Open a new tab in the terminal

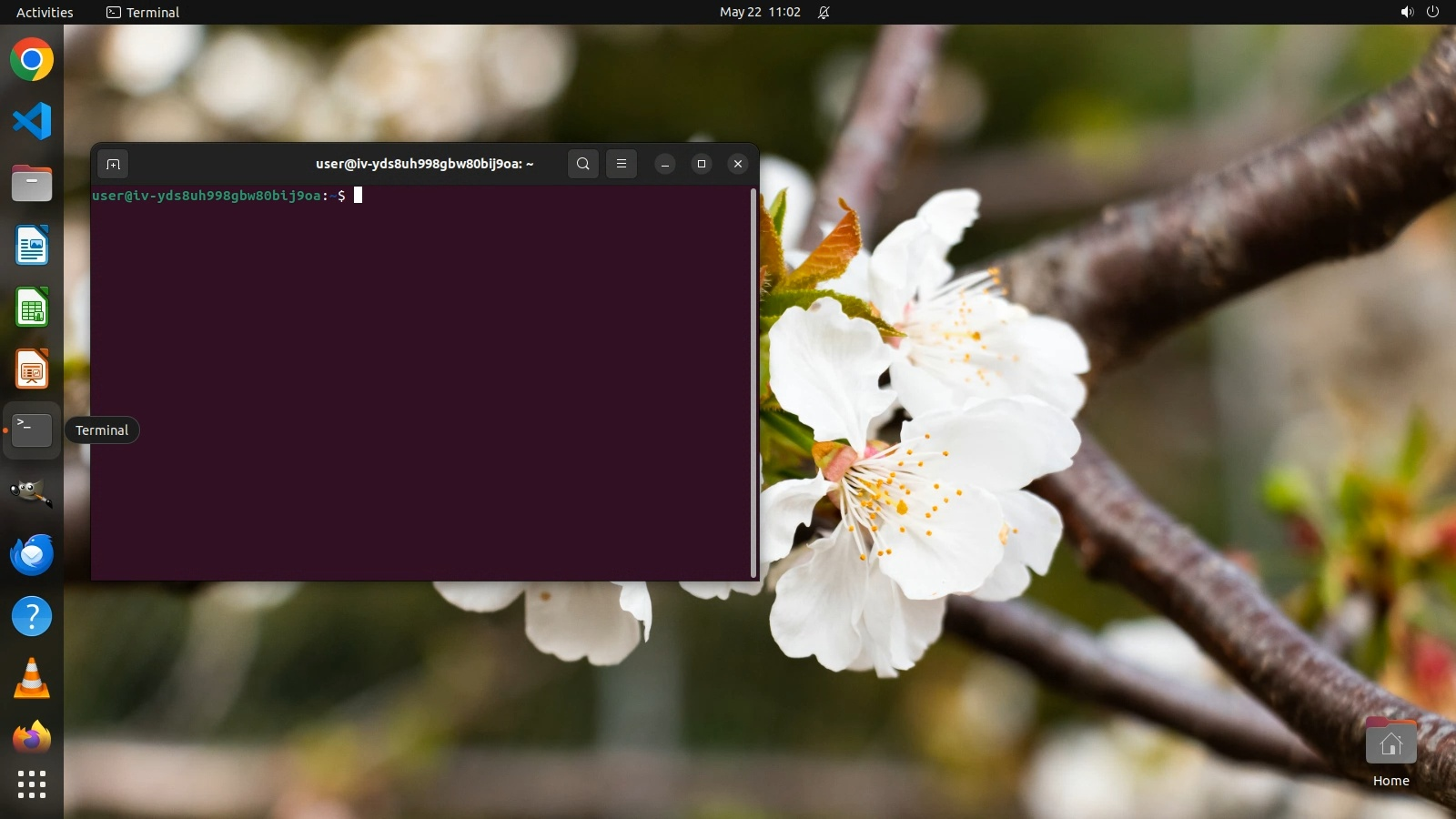tap(113, 165)
